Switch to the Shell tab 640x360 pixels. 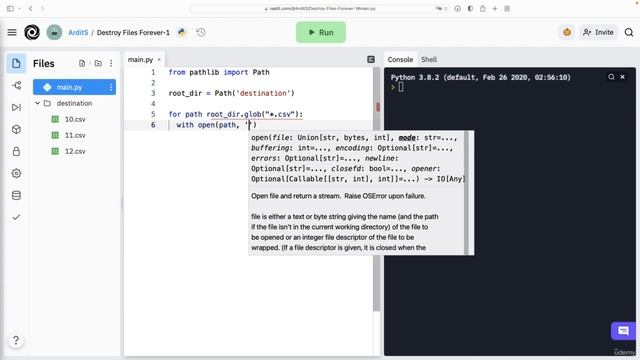pyautogui.click(x=429, y=60)
